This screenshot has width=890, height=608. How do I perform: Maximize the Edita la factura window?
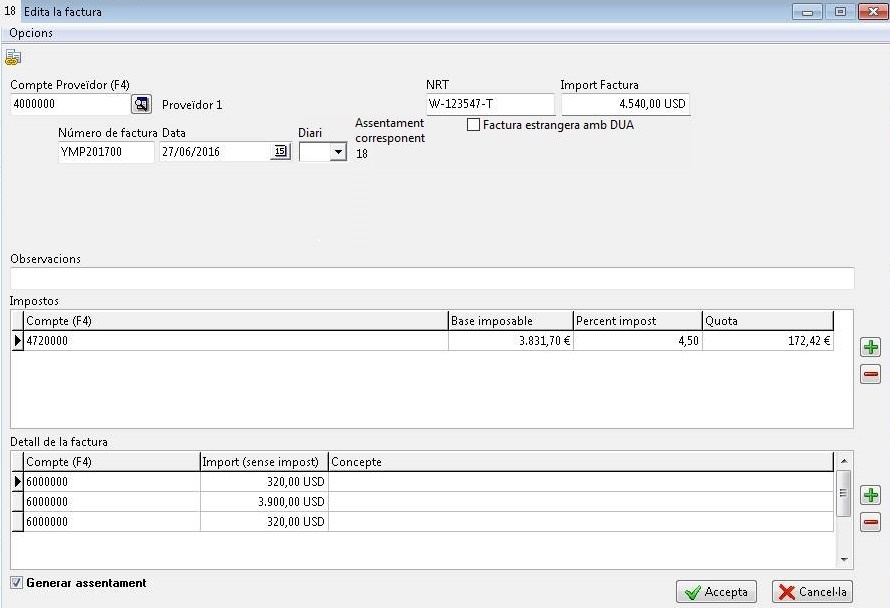pyautogui.click(x=840, y=11)
